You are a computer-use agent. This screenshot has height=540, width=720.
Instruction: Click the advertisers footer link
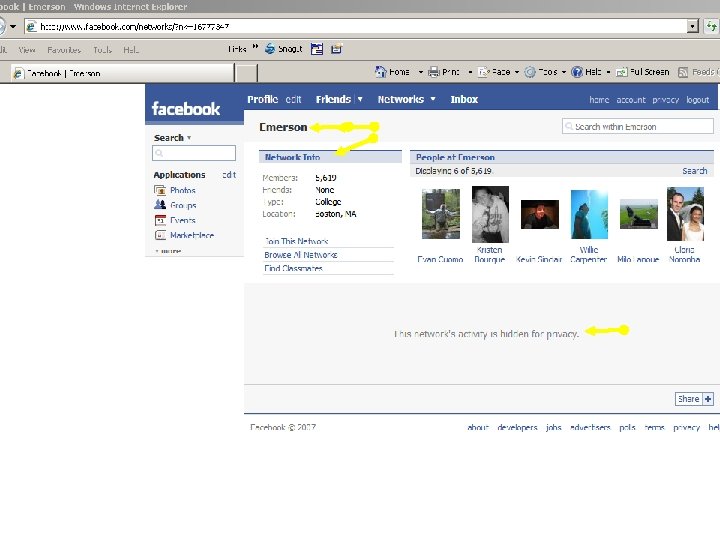click(x=590, y=428)
